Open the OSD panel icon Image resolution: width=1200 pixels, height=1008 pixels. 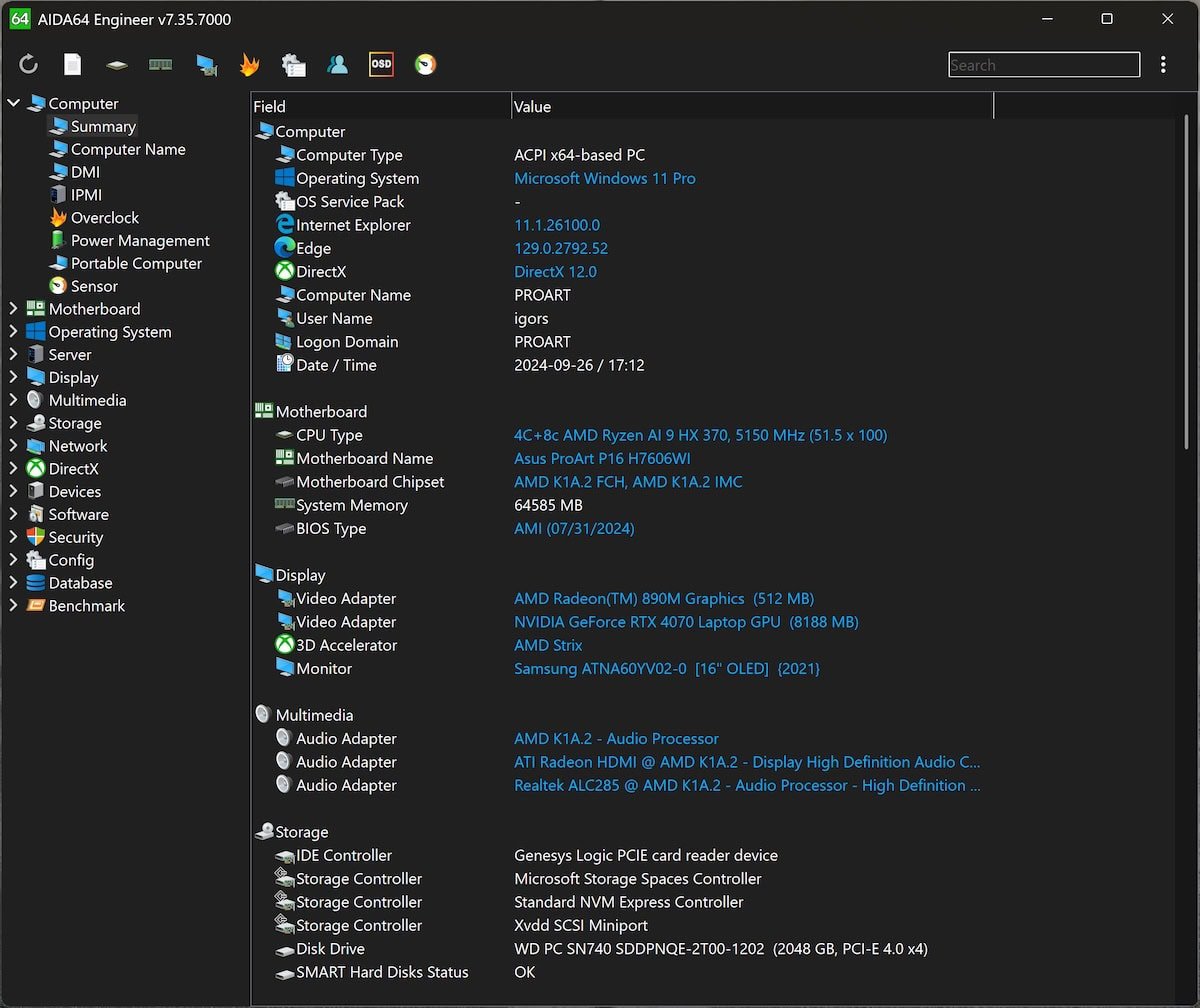pyautogui.click(x=381, y=65)
